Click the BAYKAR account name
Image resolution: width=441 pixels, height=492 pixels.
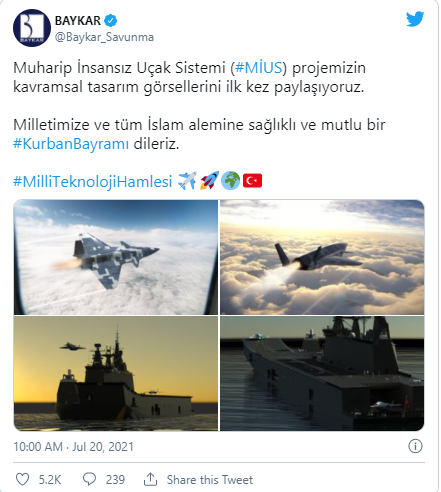click(x=78, y=21)
